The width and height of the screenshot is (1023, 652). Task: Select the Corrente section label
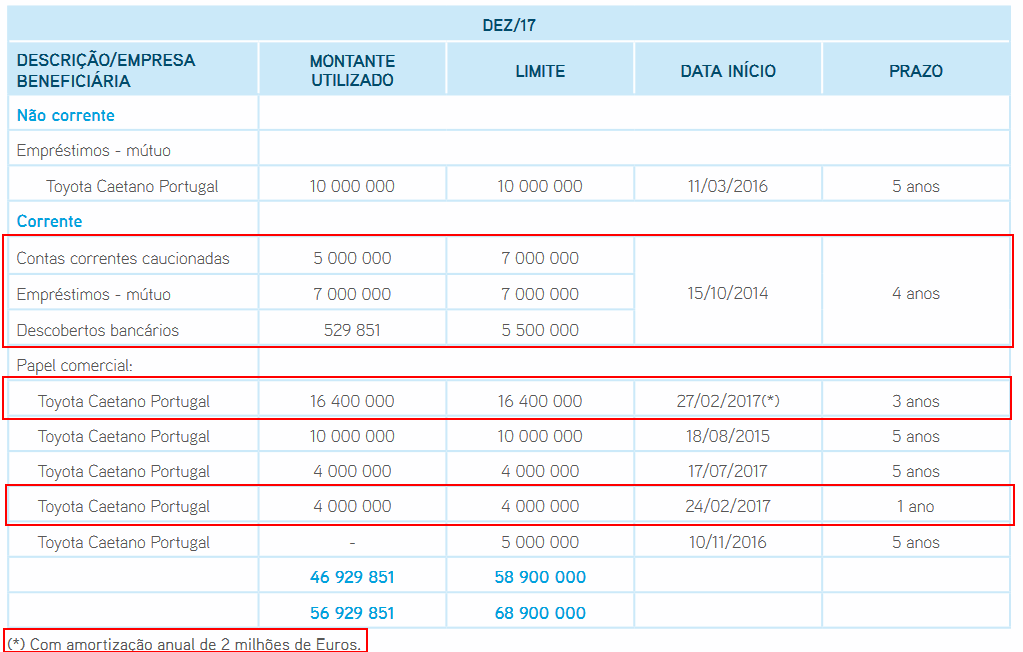click(50, 221)
